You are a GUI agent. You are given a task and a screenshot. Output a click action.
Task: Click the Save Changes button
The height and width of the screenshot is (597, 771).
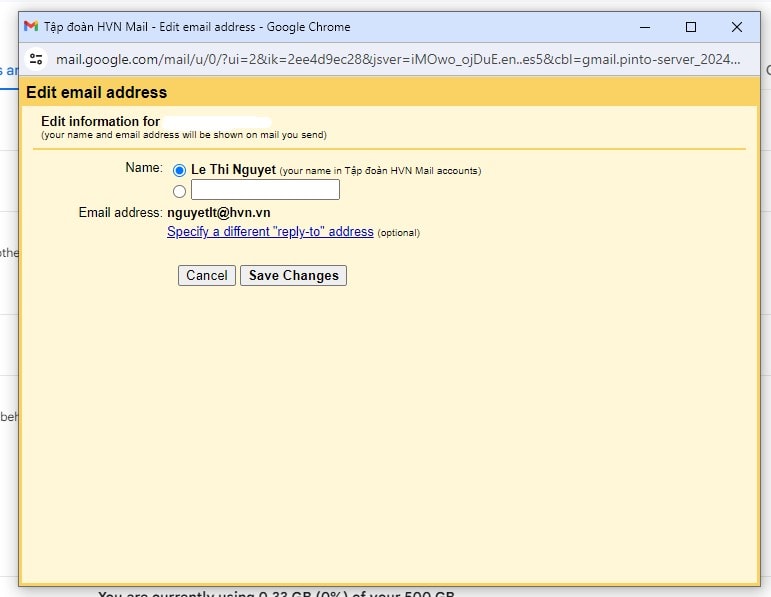coord(293,276)
